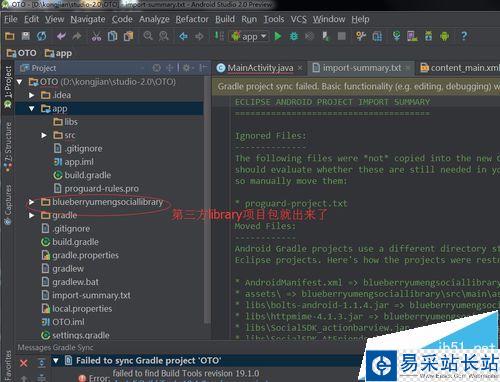The width and height of the screenshot is (500, 382).
Task: Open the File menu
Action: click(11, 19)
